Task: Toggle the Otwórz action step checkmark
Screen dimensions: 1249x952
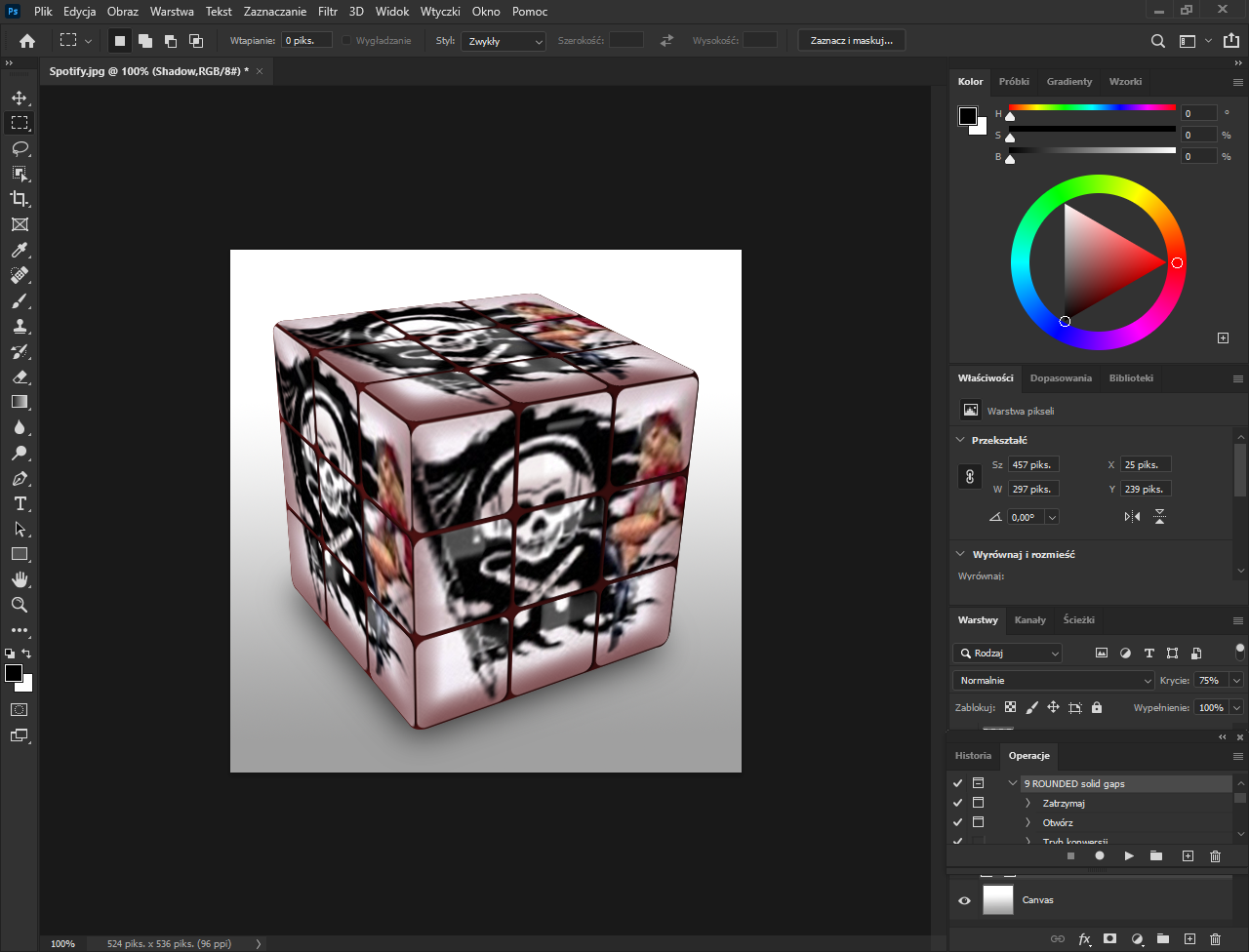Action: [958, 822]
